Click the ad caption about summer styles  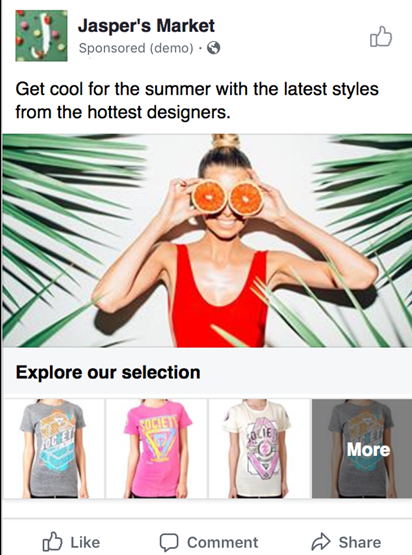(197, 100)
